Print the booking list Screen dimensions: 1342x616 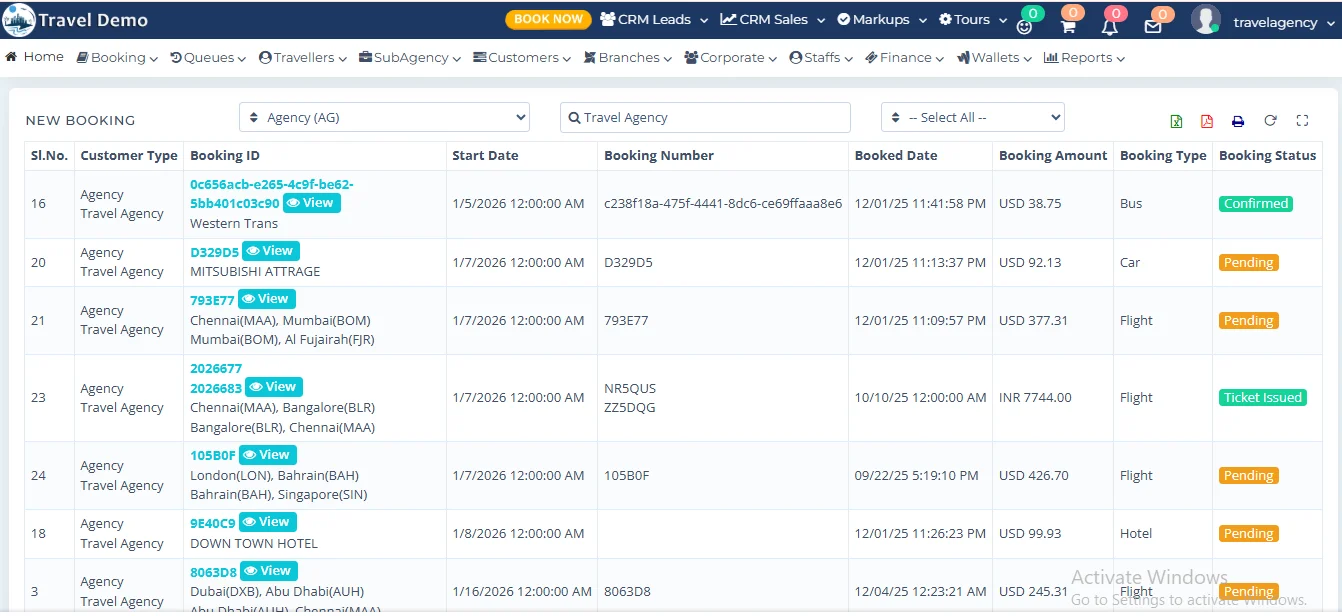tap(1238, 120)
